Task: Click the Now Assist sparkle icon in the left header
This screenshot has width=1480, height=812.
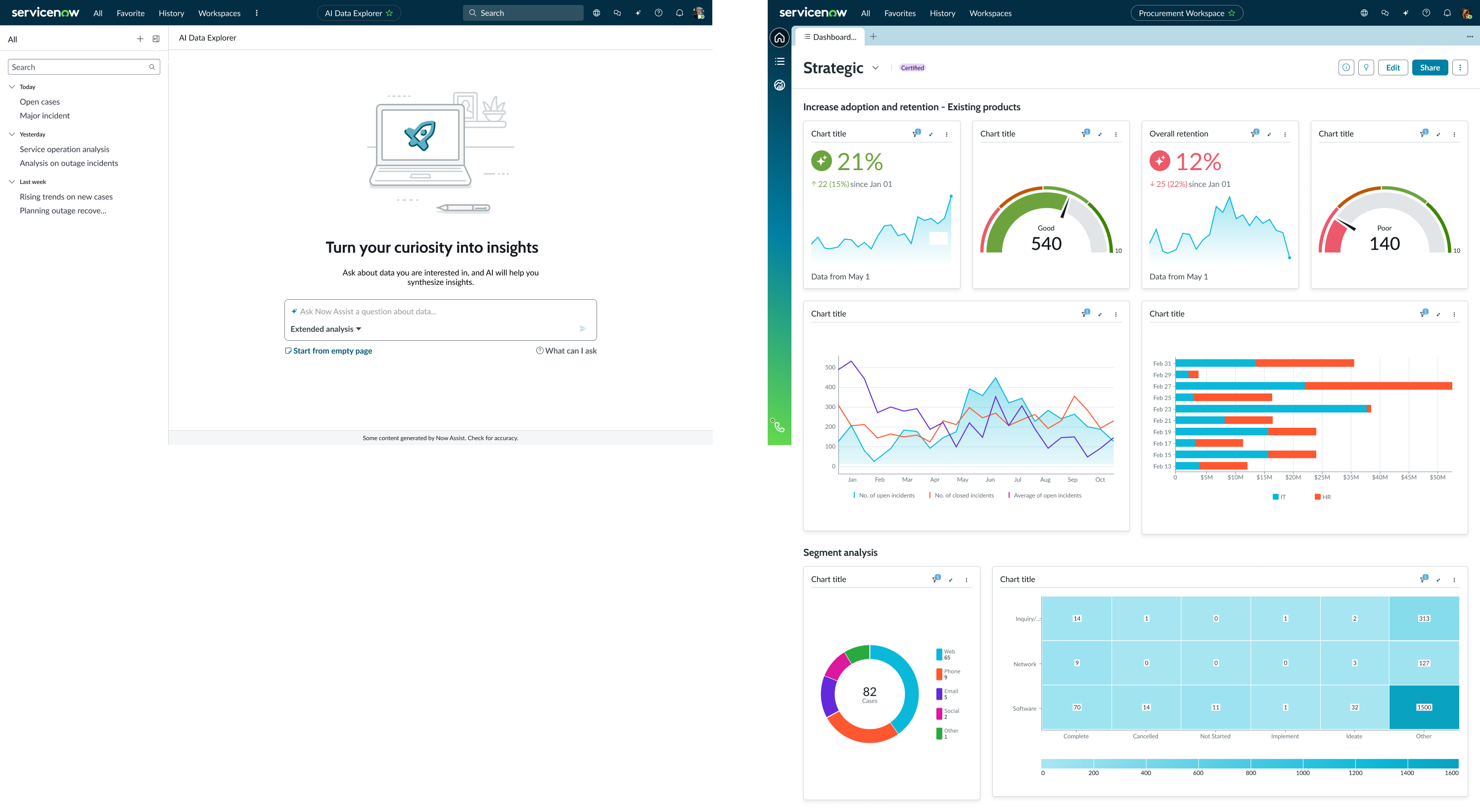Action: click(x=638, y=13)
